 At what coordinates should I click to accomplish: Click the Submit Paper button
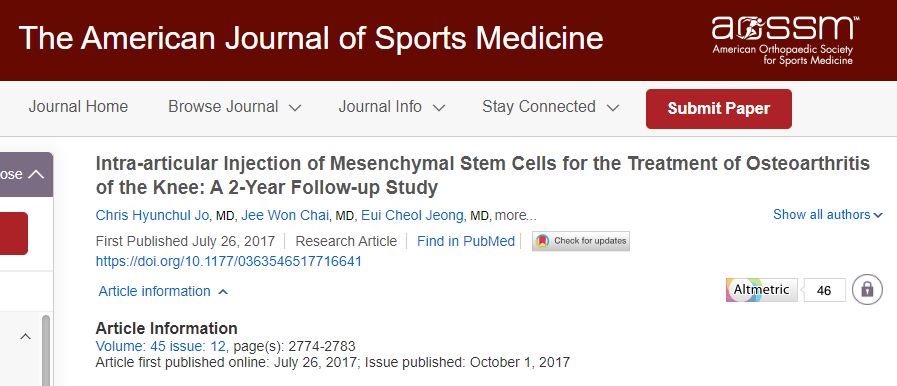click(719, 109)
